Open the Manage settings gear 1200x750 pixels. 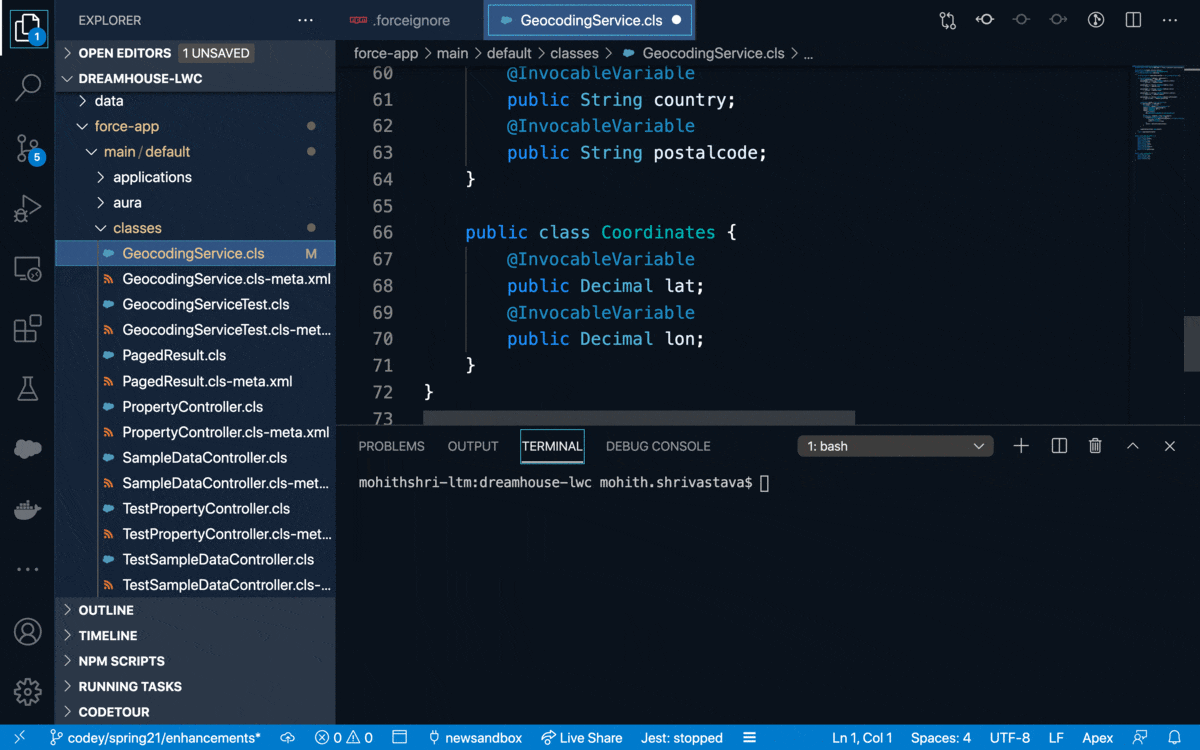click(28, 692)
